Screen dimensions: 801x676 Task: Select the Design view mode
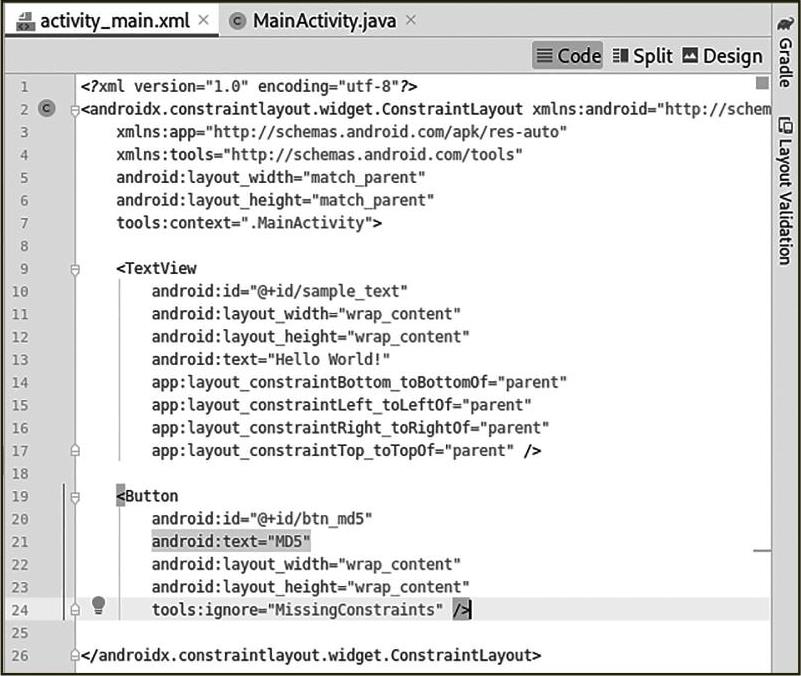[722, 56]
